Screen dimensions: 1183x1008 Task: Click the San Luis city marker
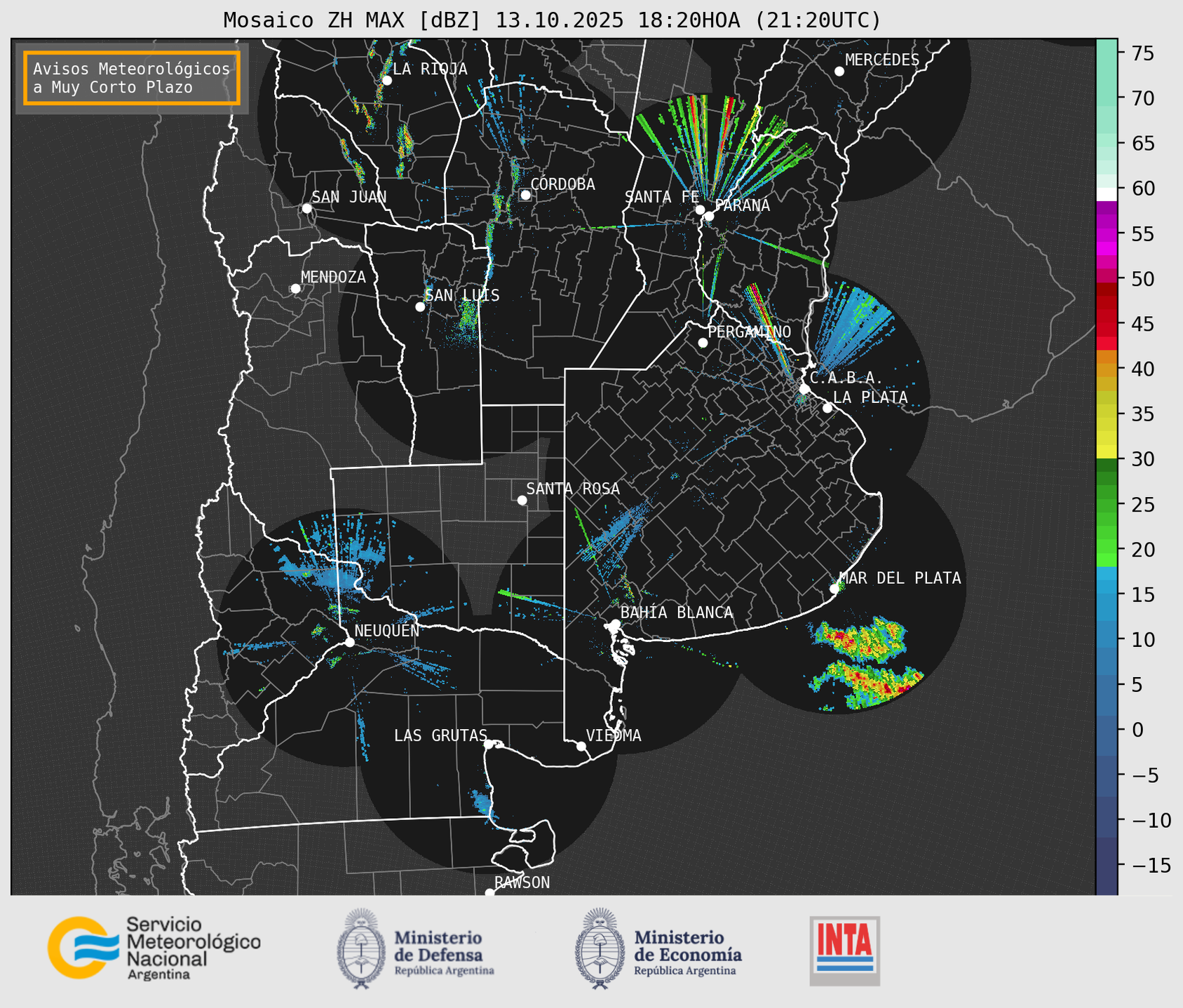click(x=420, y=307)
